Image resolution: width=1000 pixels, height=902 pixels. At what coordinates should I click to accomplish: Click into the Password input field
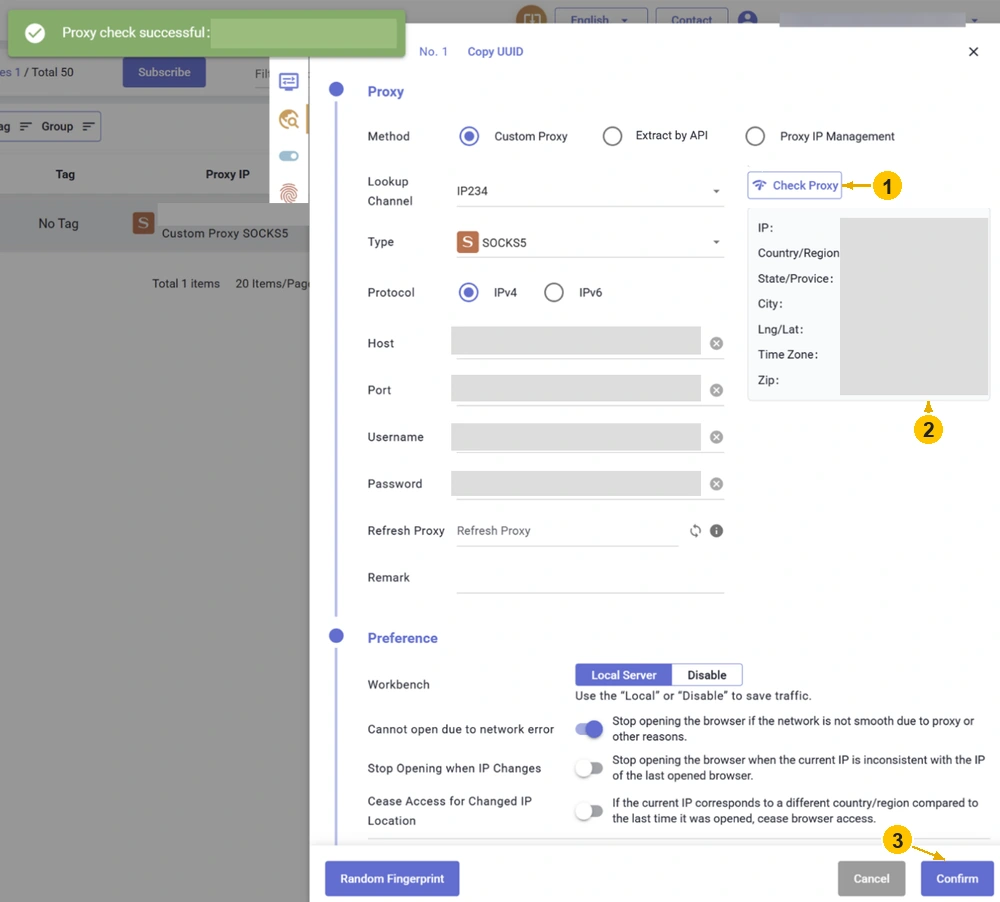pyautogui.click(x=575, y=484)
